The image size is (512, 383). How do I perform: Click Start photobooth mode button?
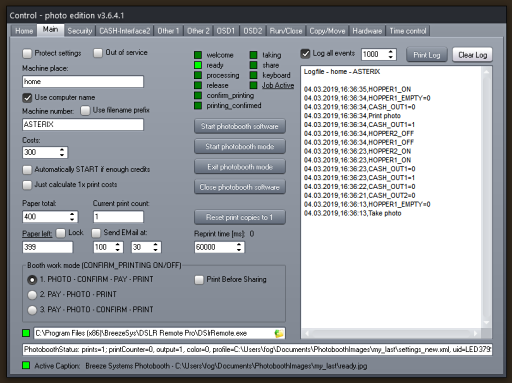pos(240,147)
